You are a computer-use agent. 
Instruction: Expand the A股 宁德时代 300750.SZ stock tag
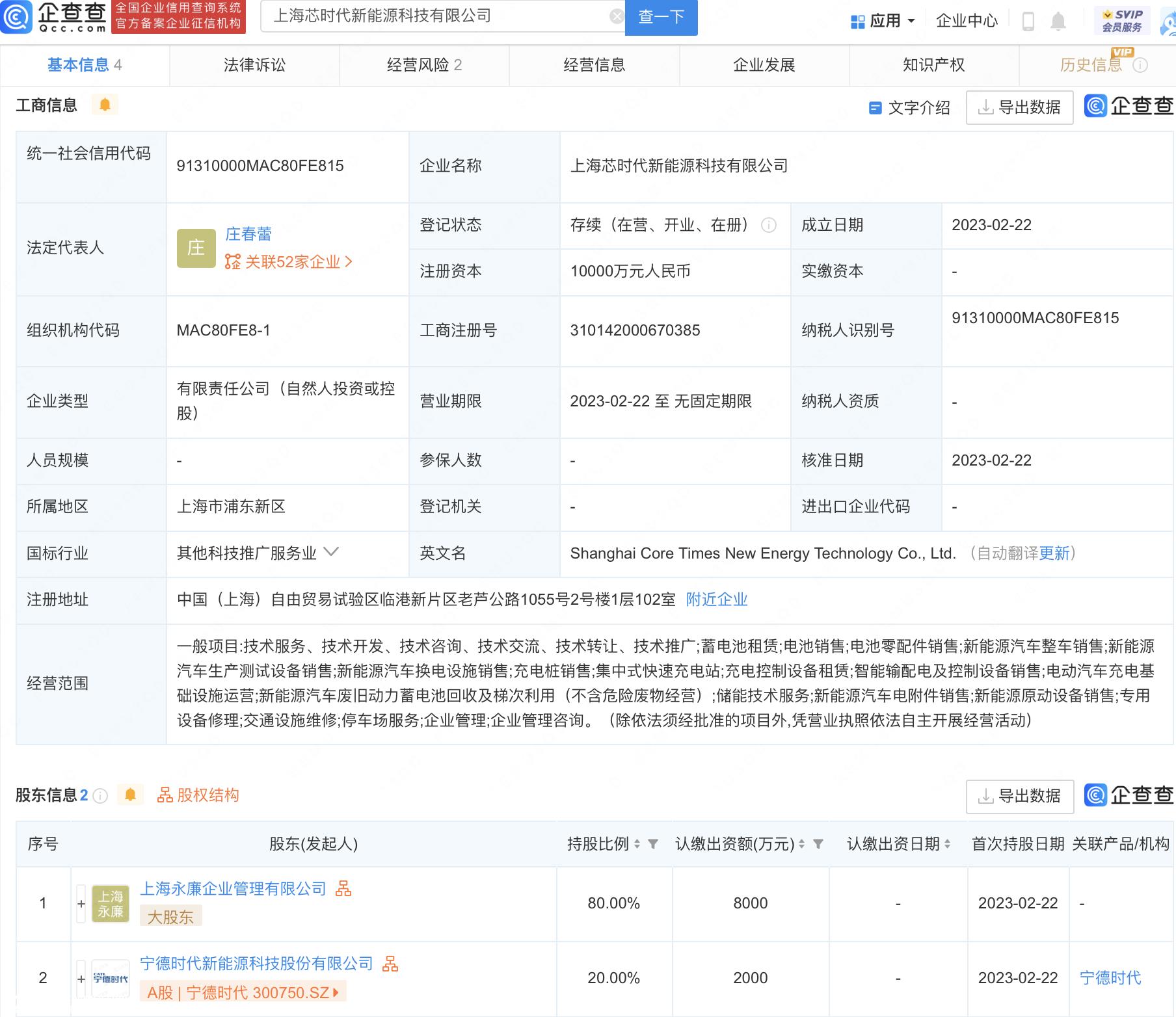[x=243, y=992]
